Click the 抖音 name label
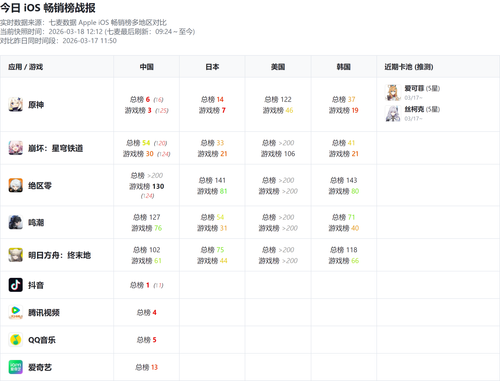The width and height of the screenshot is (500, 381). tap(36, 285)
